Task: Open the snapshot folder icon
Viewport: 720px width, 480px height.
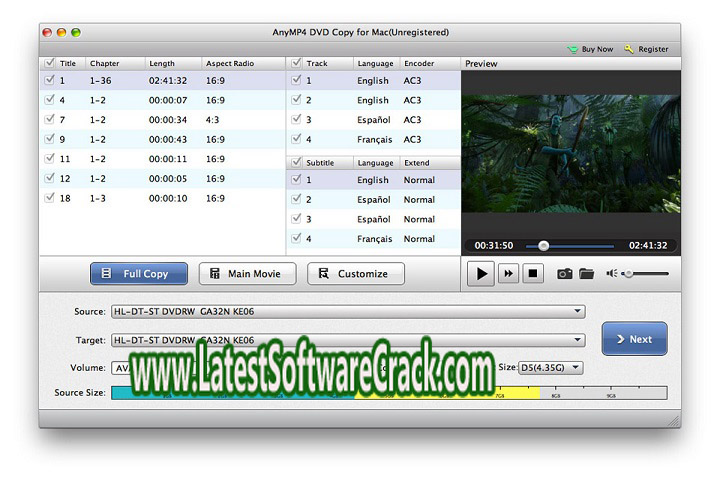Action: (x=587, y=273)
